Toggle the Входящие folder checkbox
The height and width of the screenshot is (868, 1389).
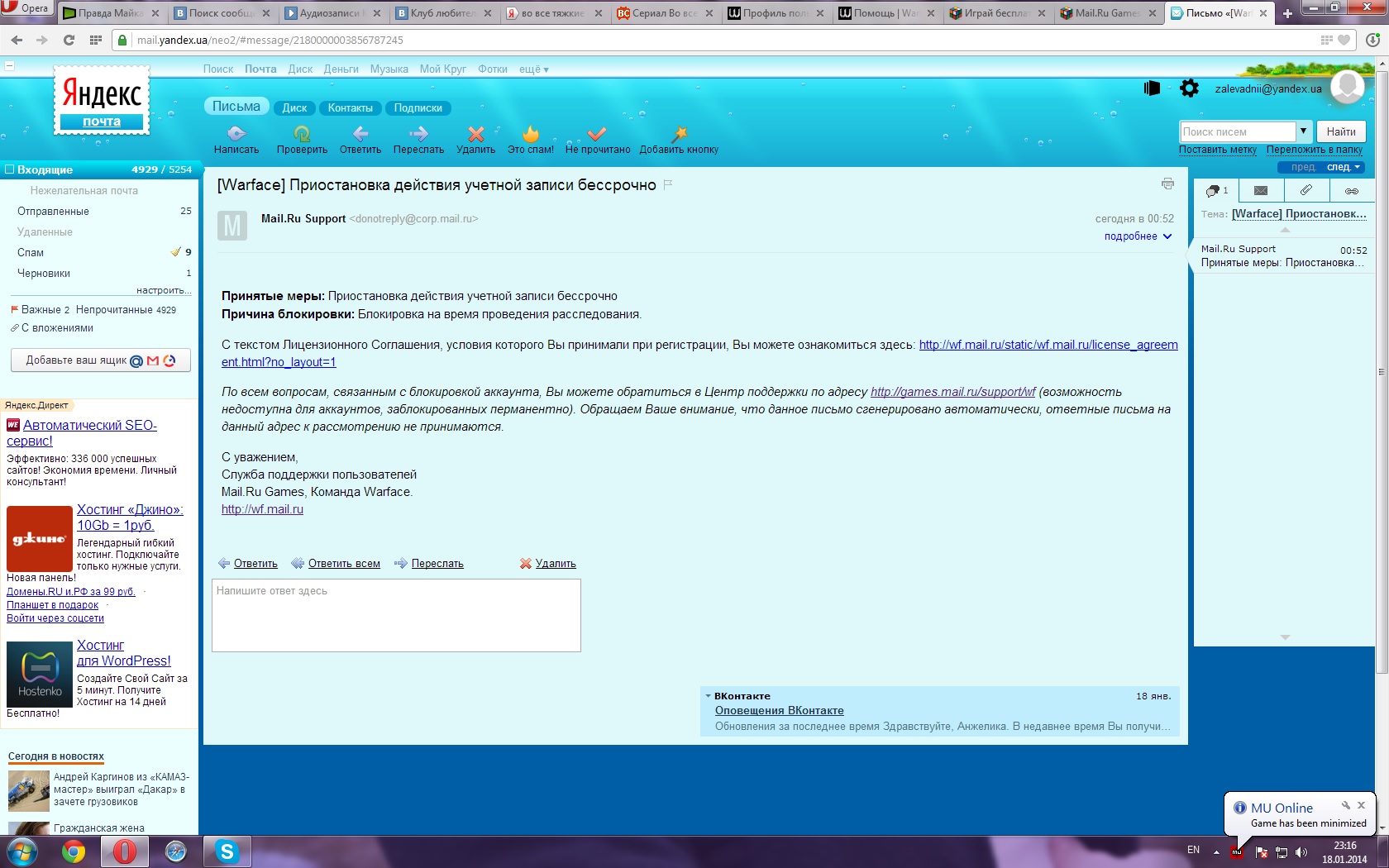tap(10, 169)
